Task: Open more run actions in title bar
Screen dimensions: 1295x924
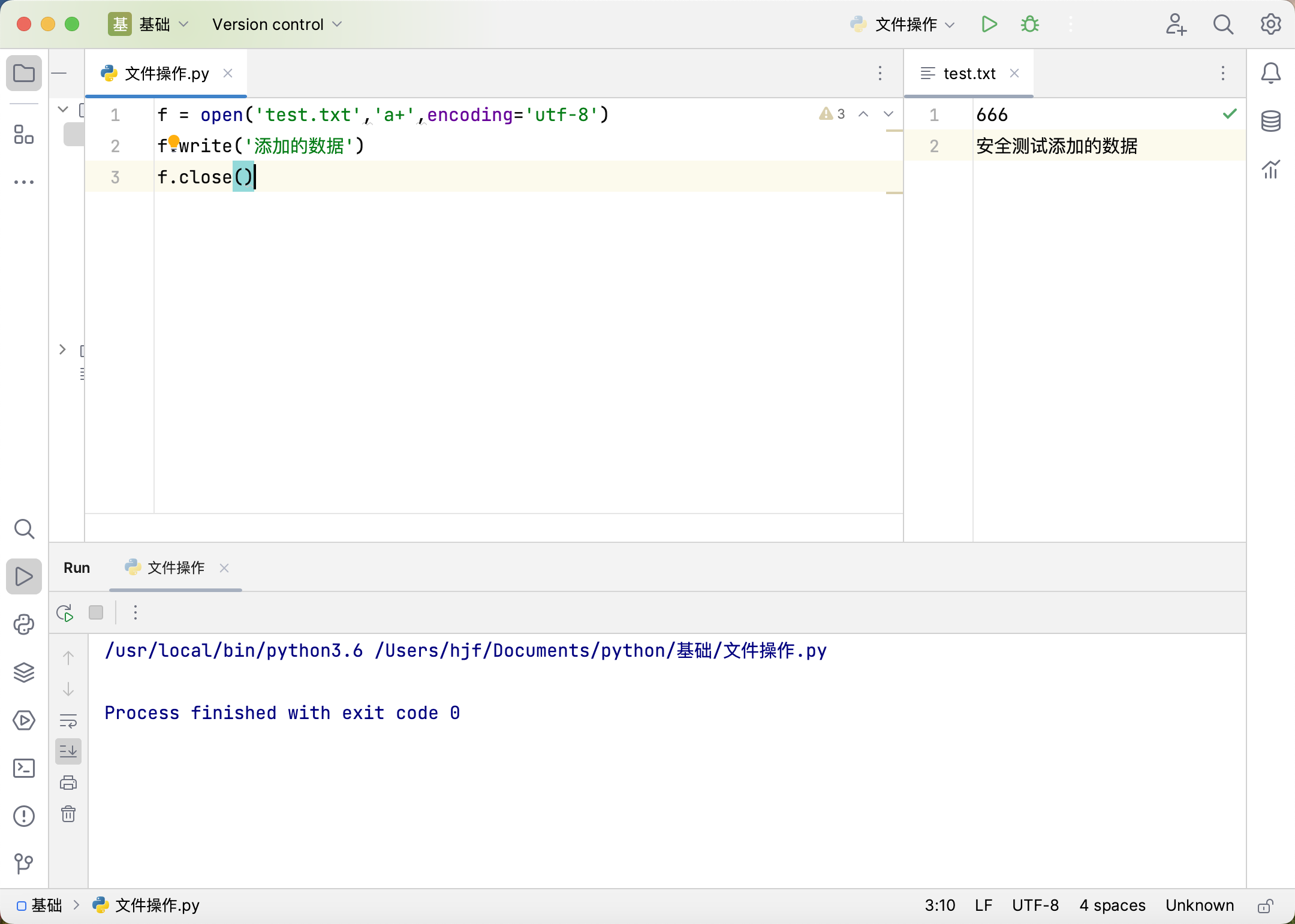Action: click(1071, 25)
